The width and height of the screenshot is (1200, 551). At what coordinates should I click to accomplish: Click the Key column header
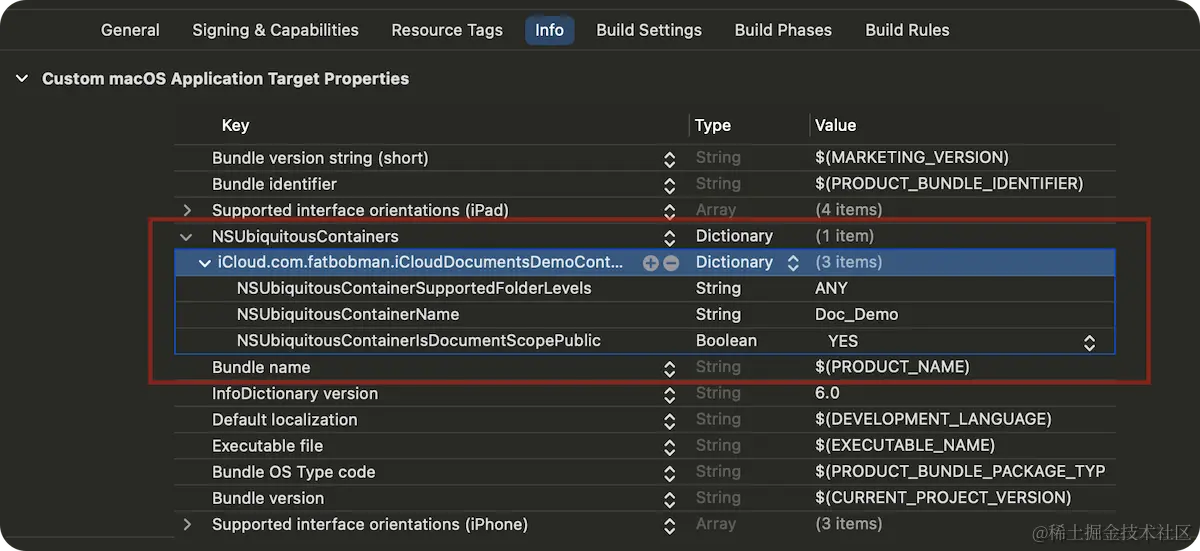coord(235,126)
